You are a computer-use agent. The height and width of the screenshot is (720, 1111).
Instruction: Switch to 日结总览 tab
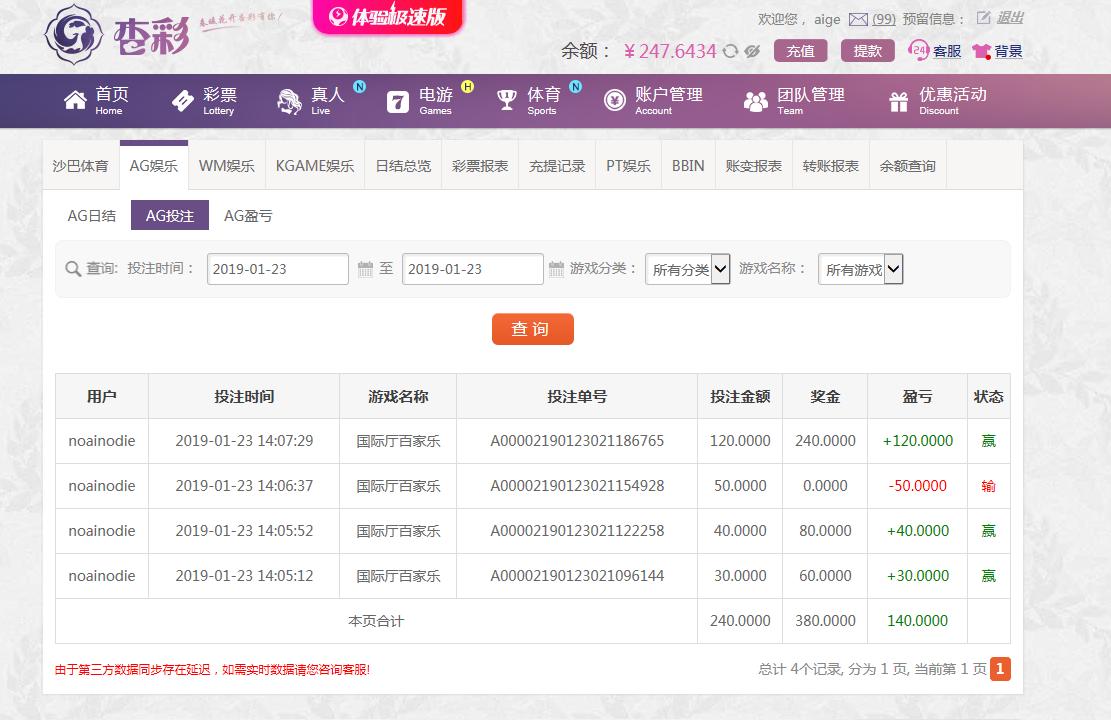pyautogui.click(x=403, y=166)
